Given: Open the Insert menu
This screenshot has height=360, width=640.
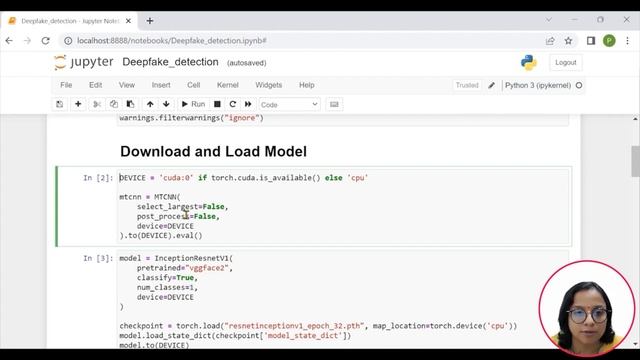Looking at the screenshot, I should 161,85.
